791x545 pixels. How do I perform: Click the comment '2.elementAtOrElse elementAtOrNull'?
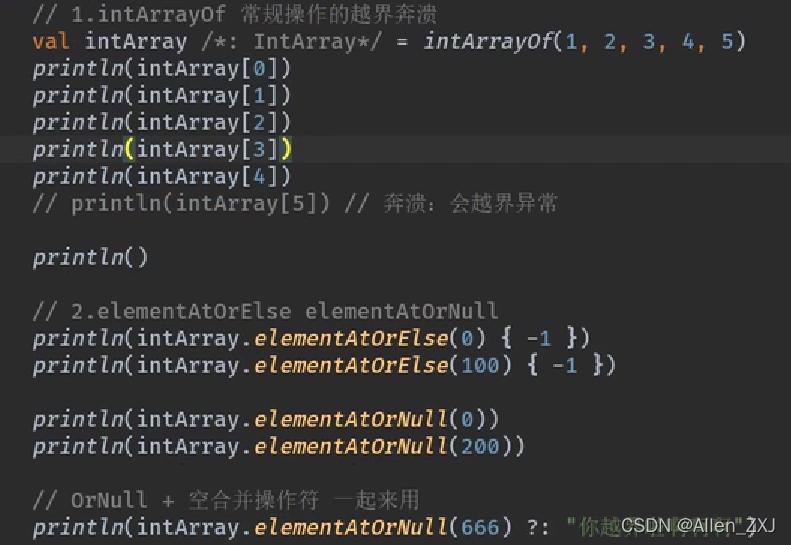point(266,311)
